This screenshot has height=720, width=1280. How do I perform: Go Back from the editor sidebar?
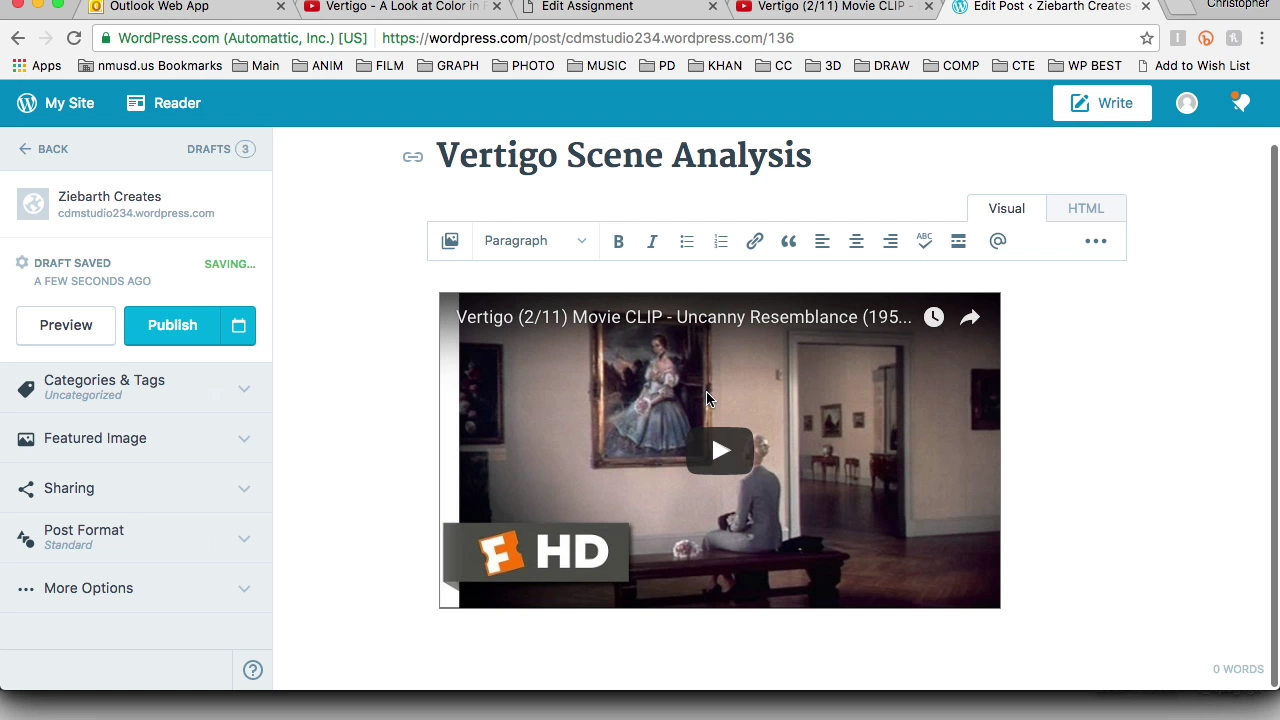43,149
